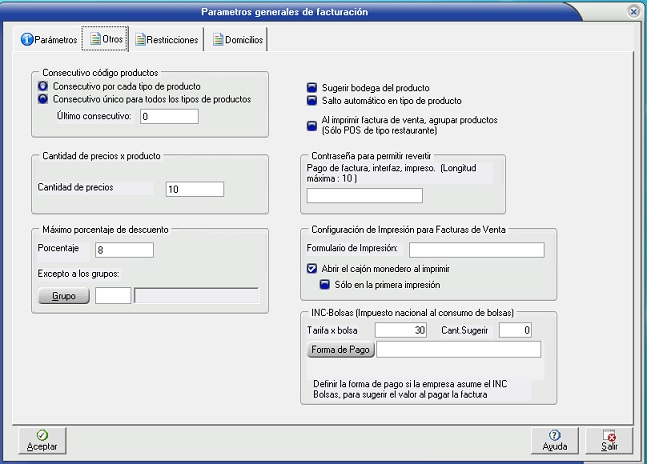Image resolution: width=647 pixels, height=464 pixels.
Task: Open the Restricciones tab
Action: click(166, 39)
